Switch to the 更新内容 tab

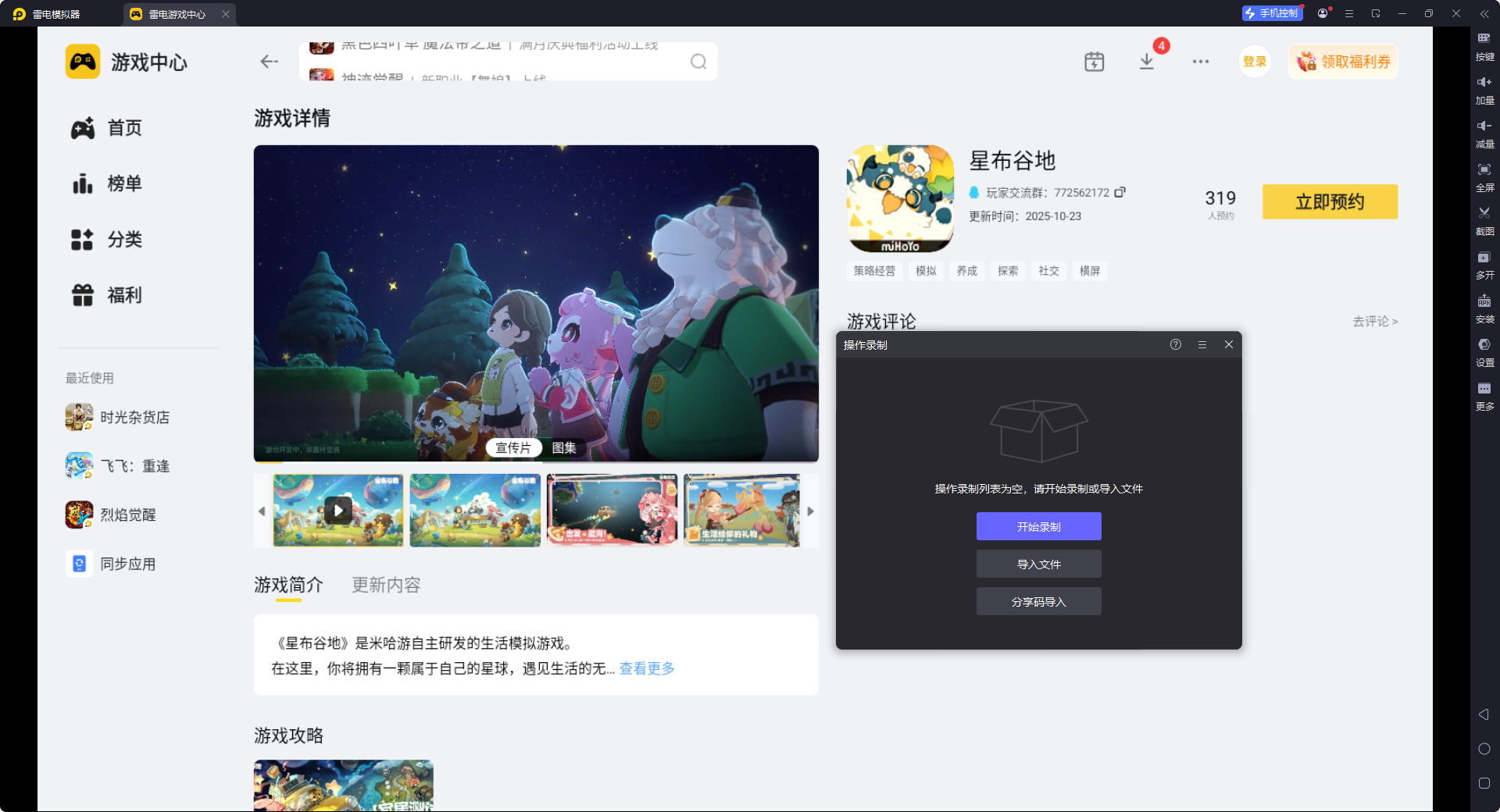[x=386, y=585]
